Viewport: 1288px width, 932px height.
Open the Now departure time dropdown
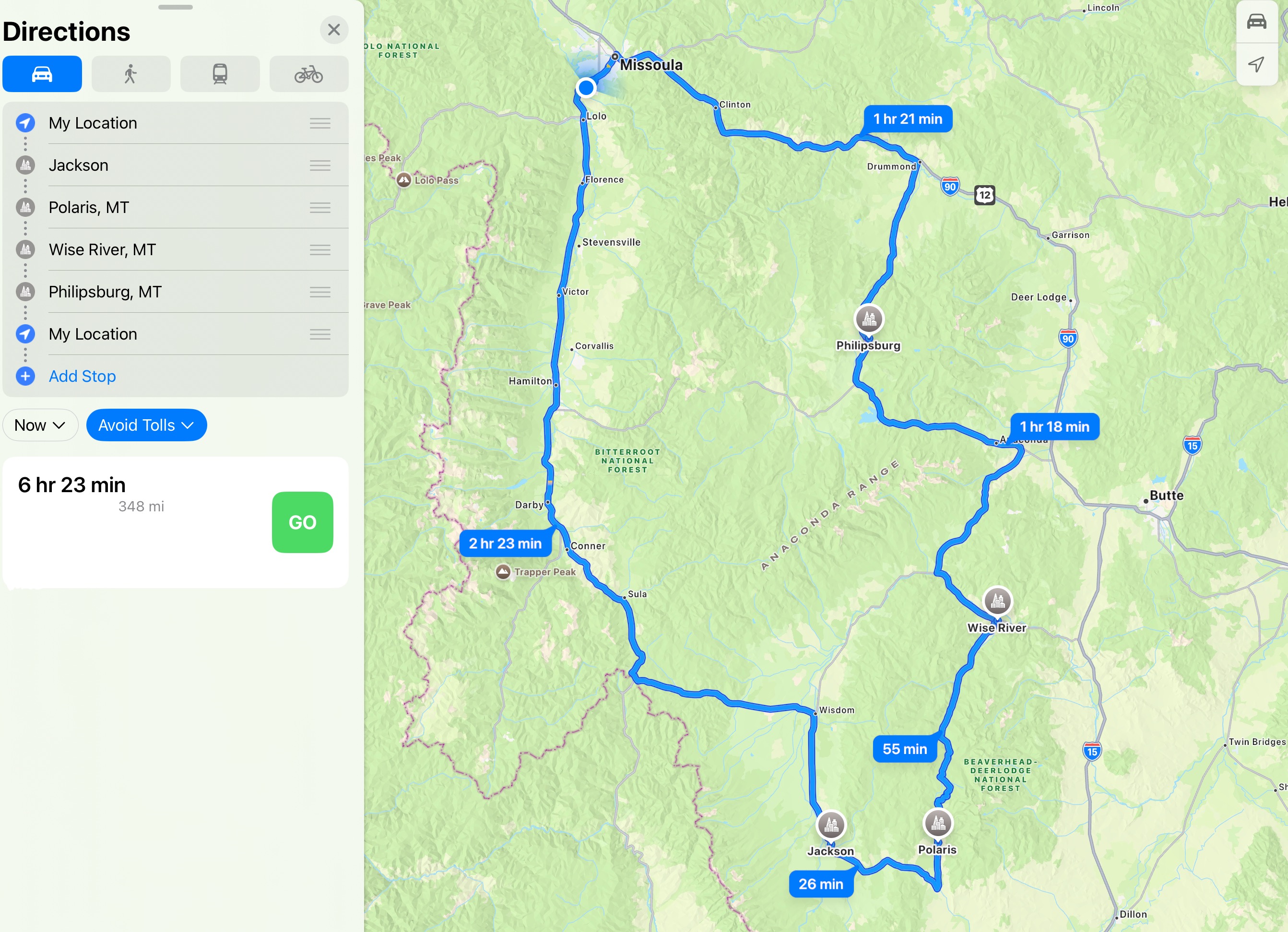click(40, 425)
